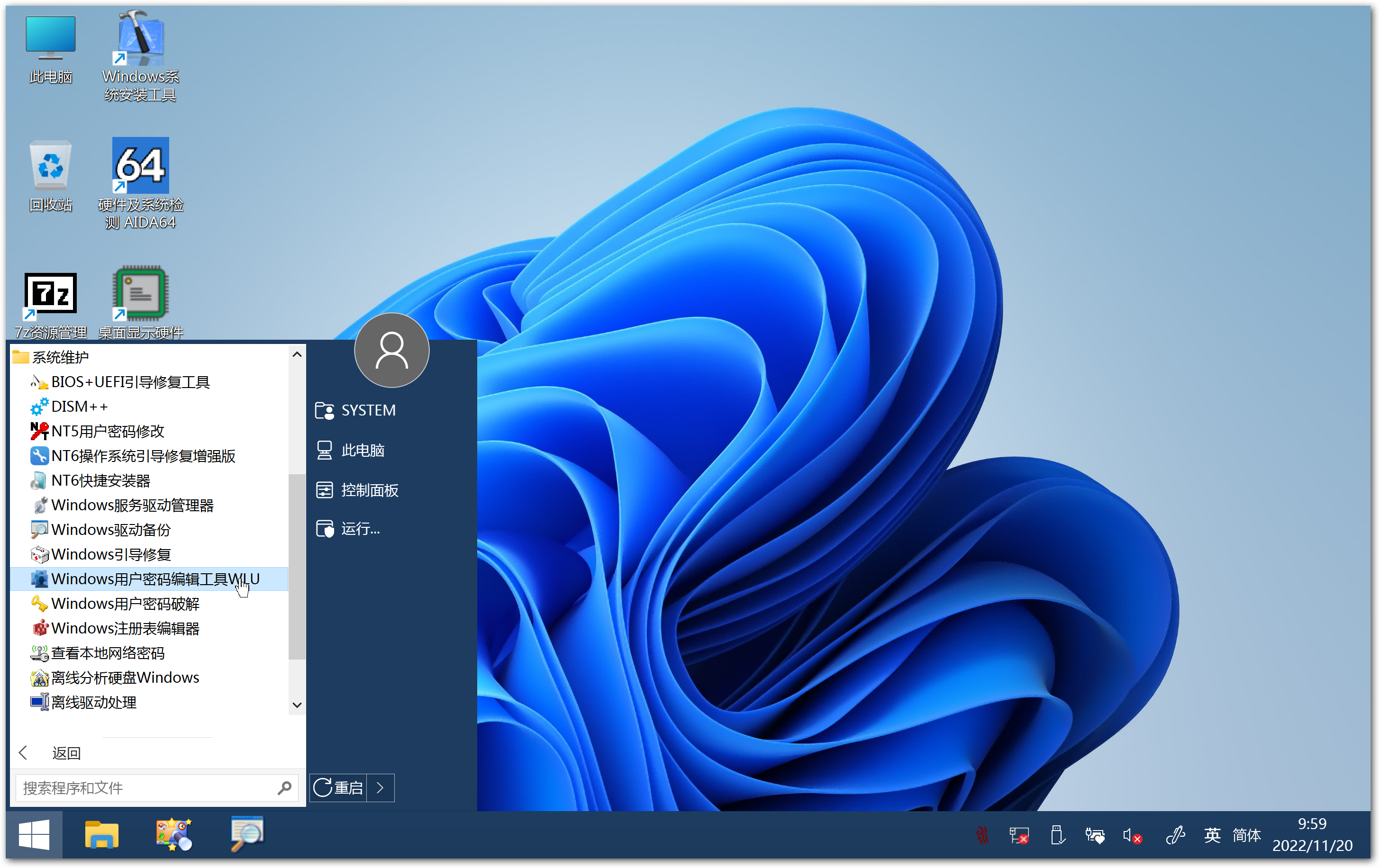Click the Windows Start button
The image size is (1380, 868).
click(34, 834)
